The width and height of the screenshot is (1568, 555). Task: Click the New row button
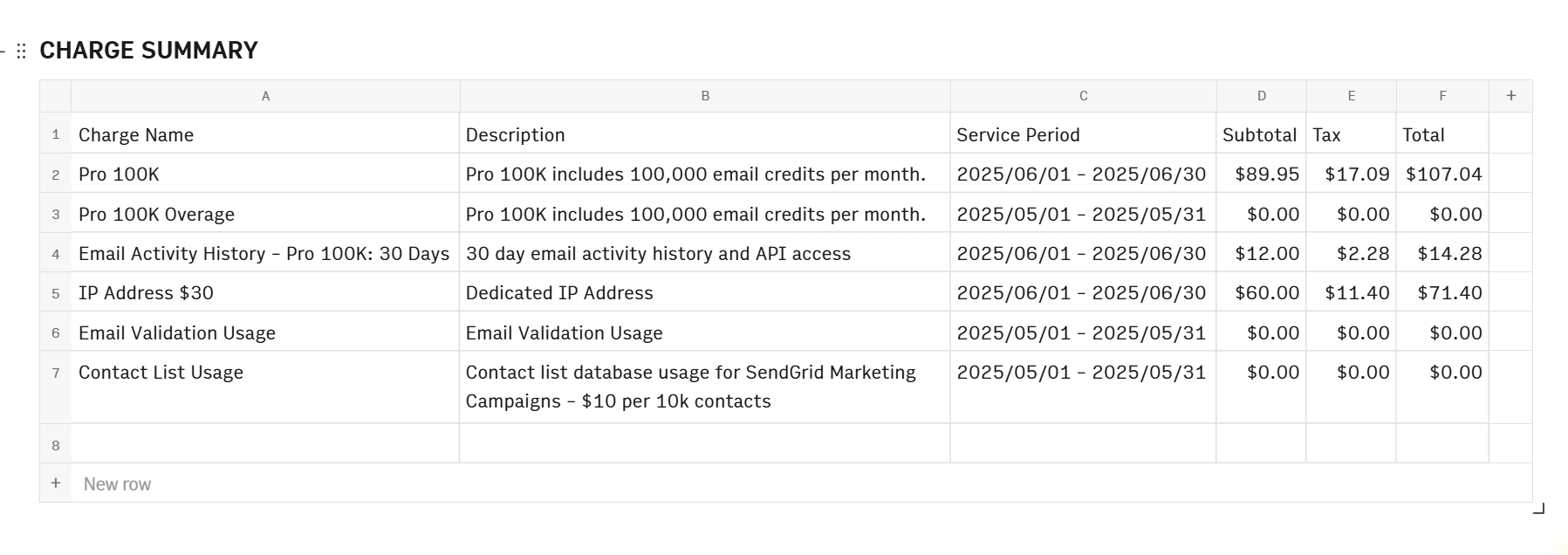pos(116,483)
